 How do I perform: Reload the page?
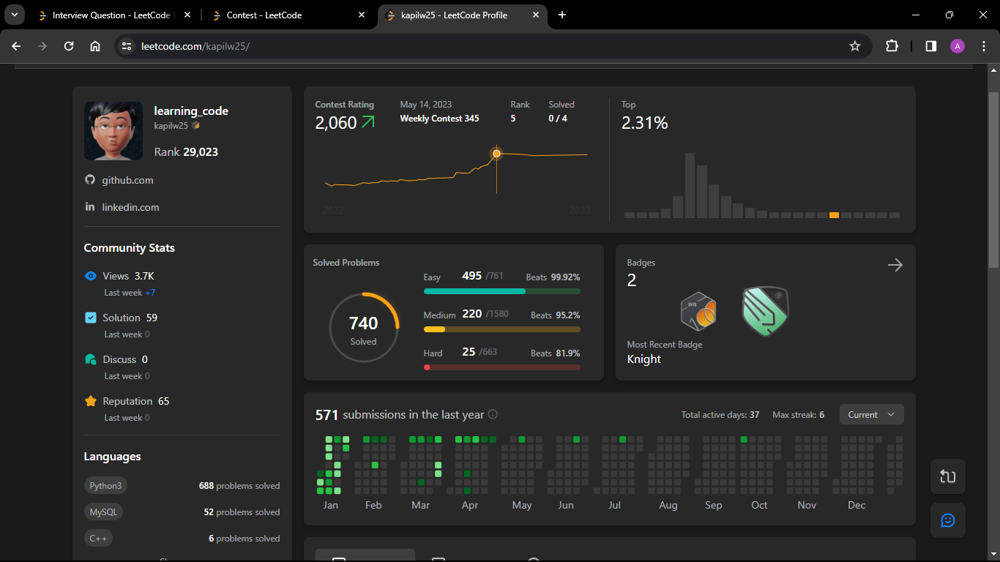[x=69, y=46]
